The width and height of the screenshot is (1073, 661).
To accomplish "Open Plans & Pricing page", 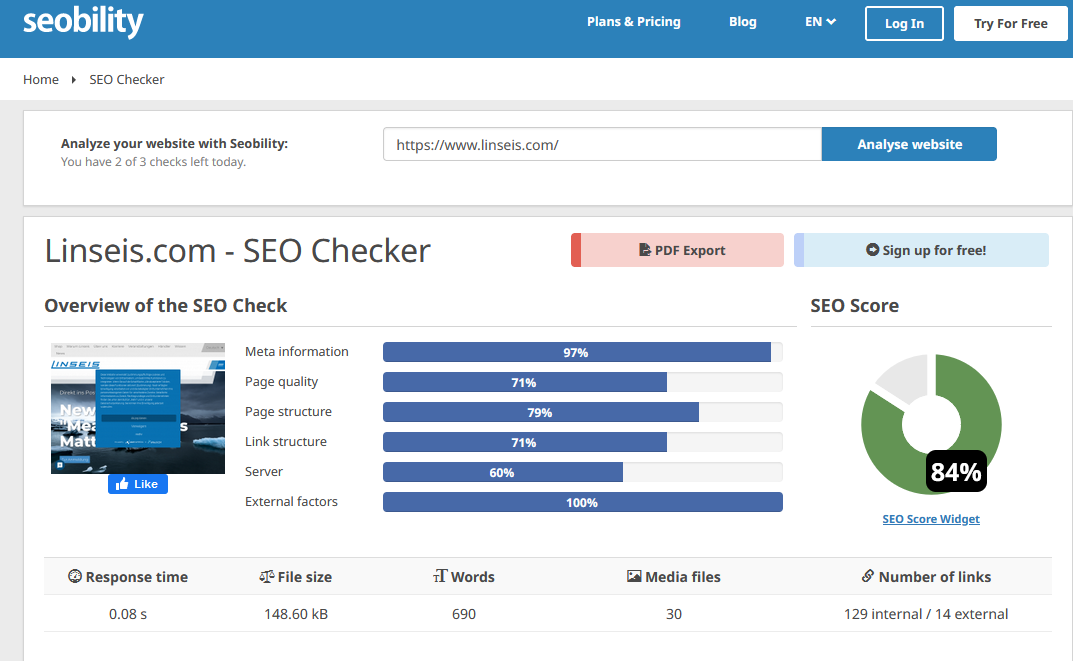I will click(x=634, y=22).
